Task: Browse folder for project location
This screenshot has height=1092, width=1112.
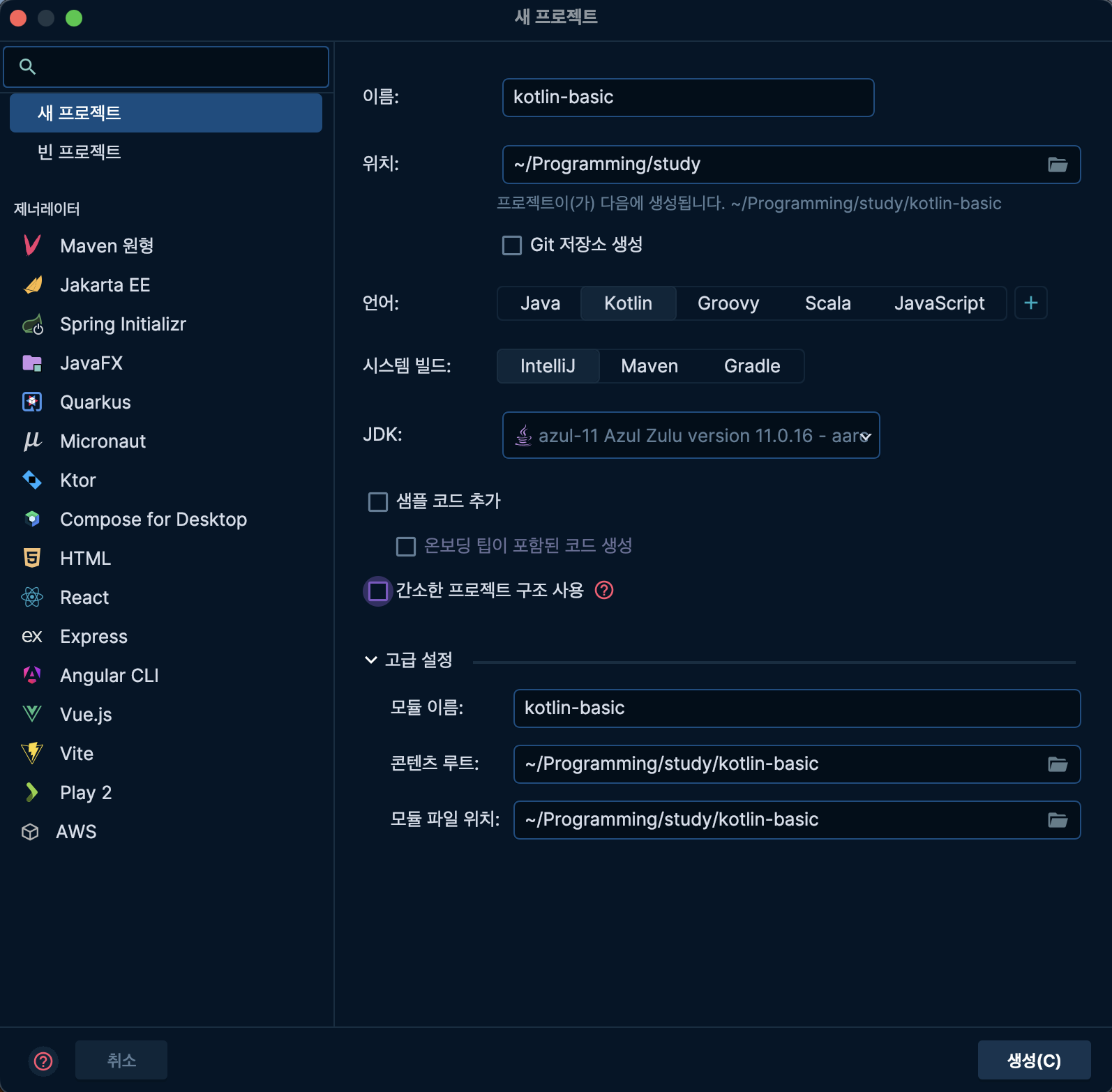Action: pyautogui.click(x=1058, y=165)
